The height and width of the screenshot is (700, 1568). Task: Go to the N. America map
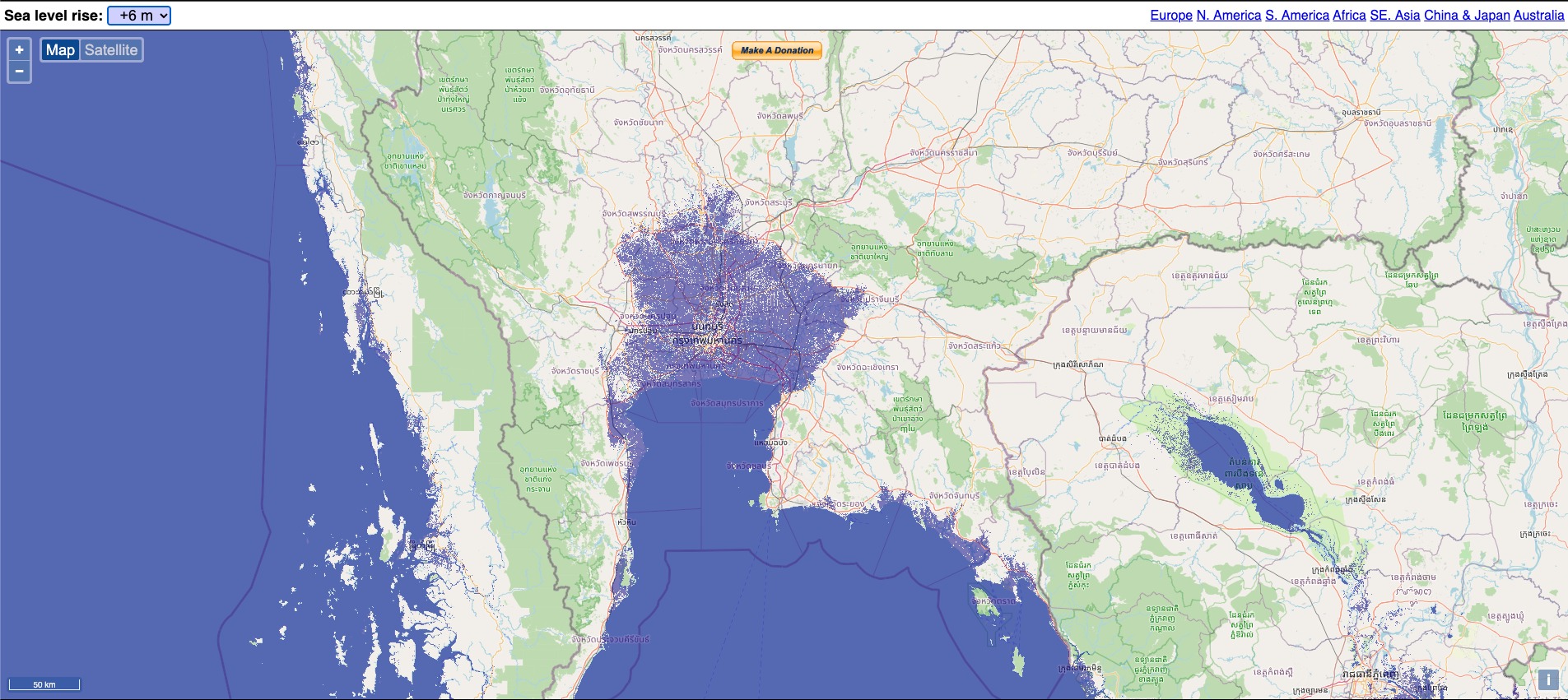pos(1228,15)
